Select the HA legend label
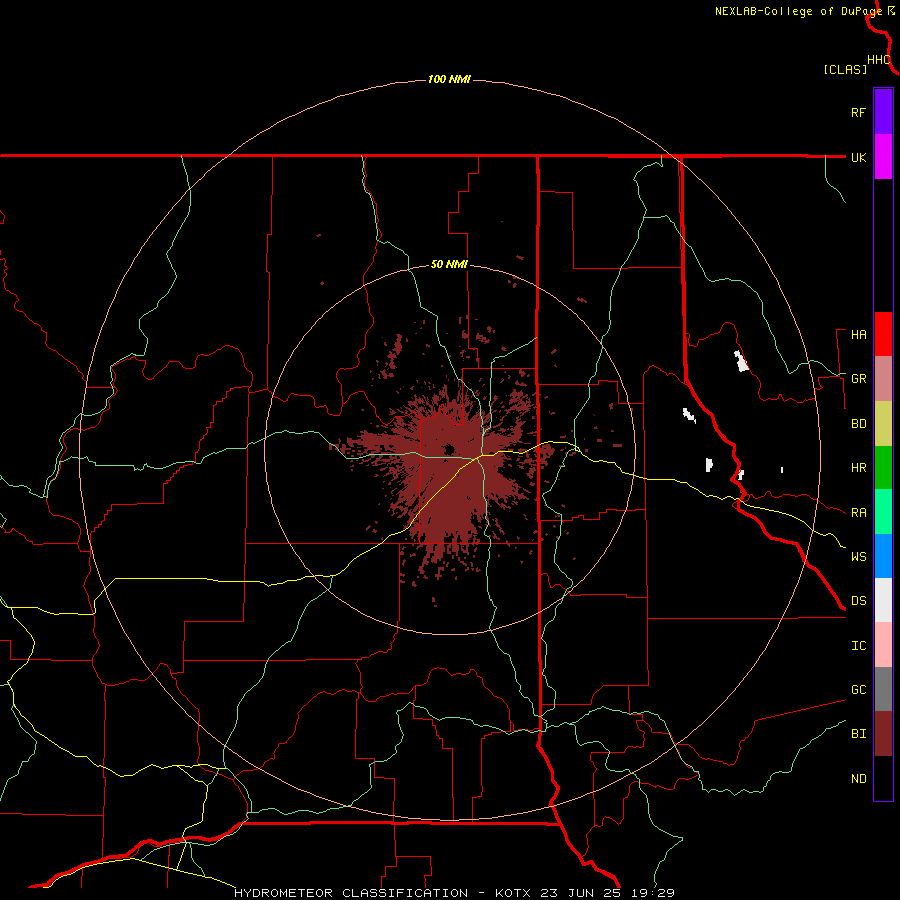Viewport: 900px width, 900px height. [858, 335]
